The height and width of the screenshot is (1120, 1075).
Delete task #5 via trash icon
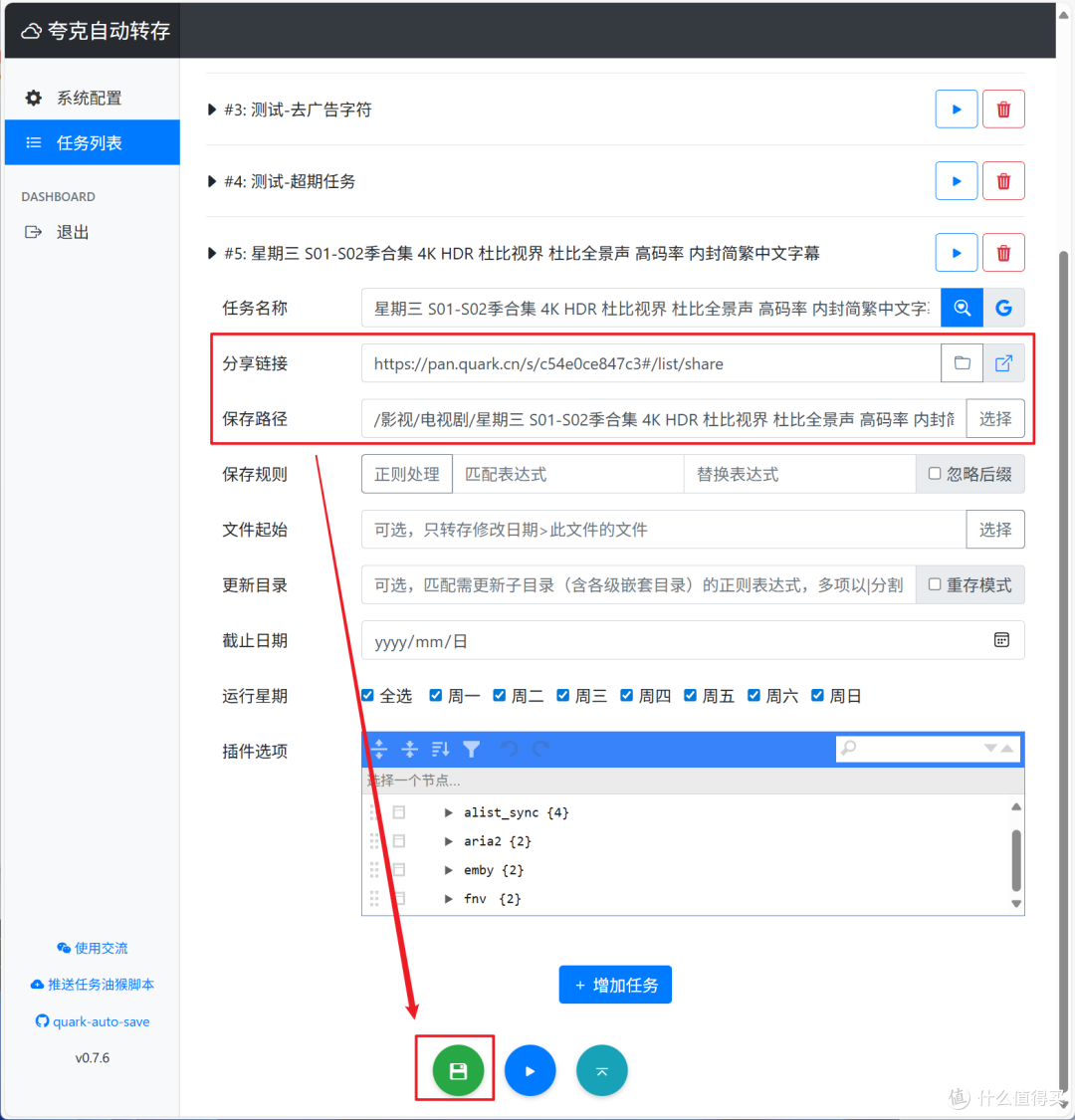click(1003, 253)
